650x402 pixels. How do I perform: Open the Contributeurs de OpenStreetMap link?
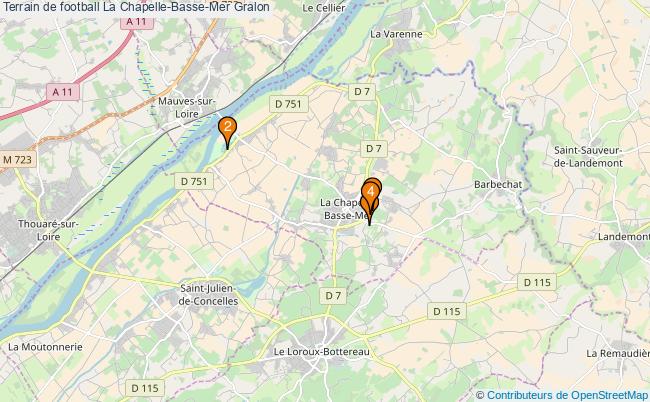coord(567,395)
